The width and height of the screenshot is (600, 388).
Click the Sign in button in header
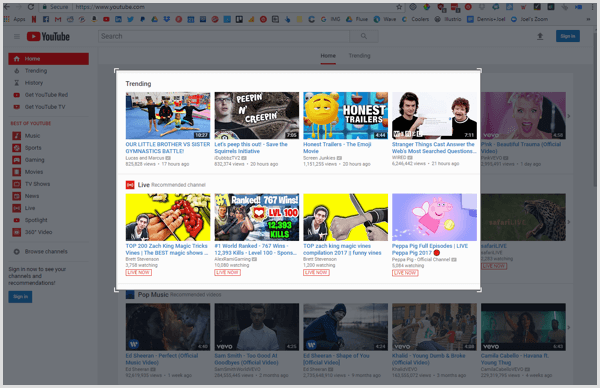pyautogui.click(x=568, y=36)
